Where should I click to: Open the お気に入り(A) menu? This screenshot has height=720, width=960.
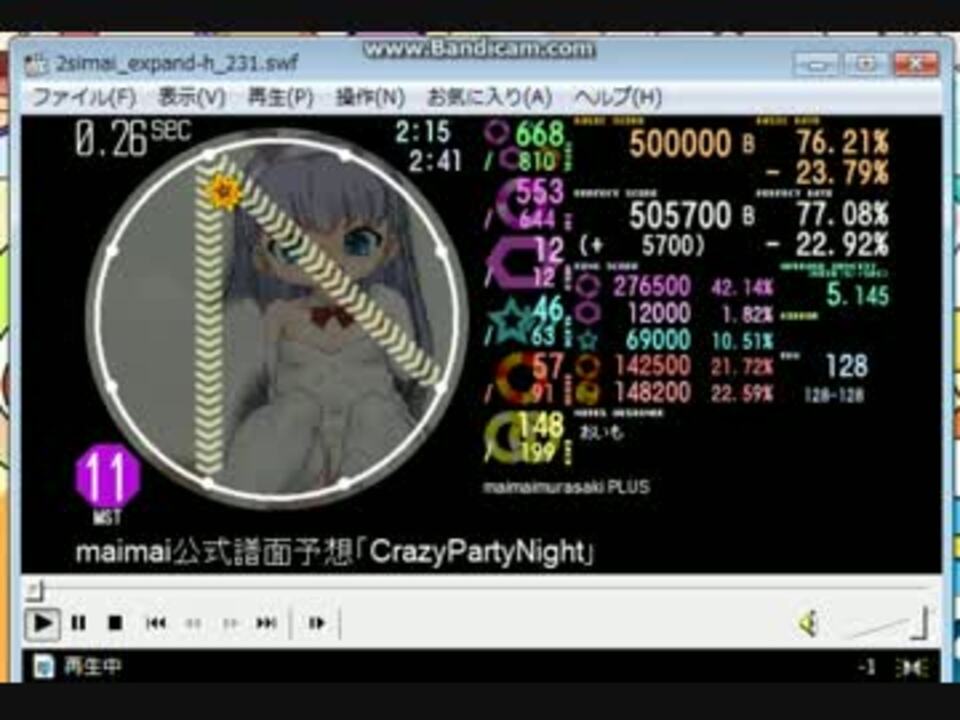click(489, 97)
